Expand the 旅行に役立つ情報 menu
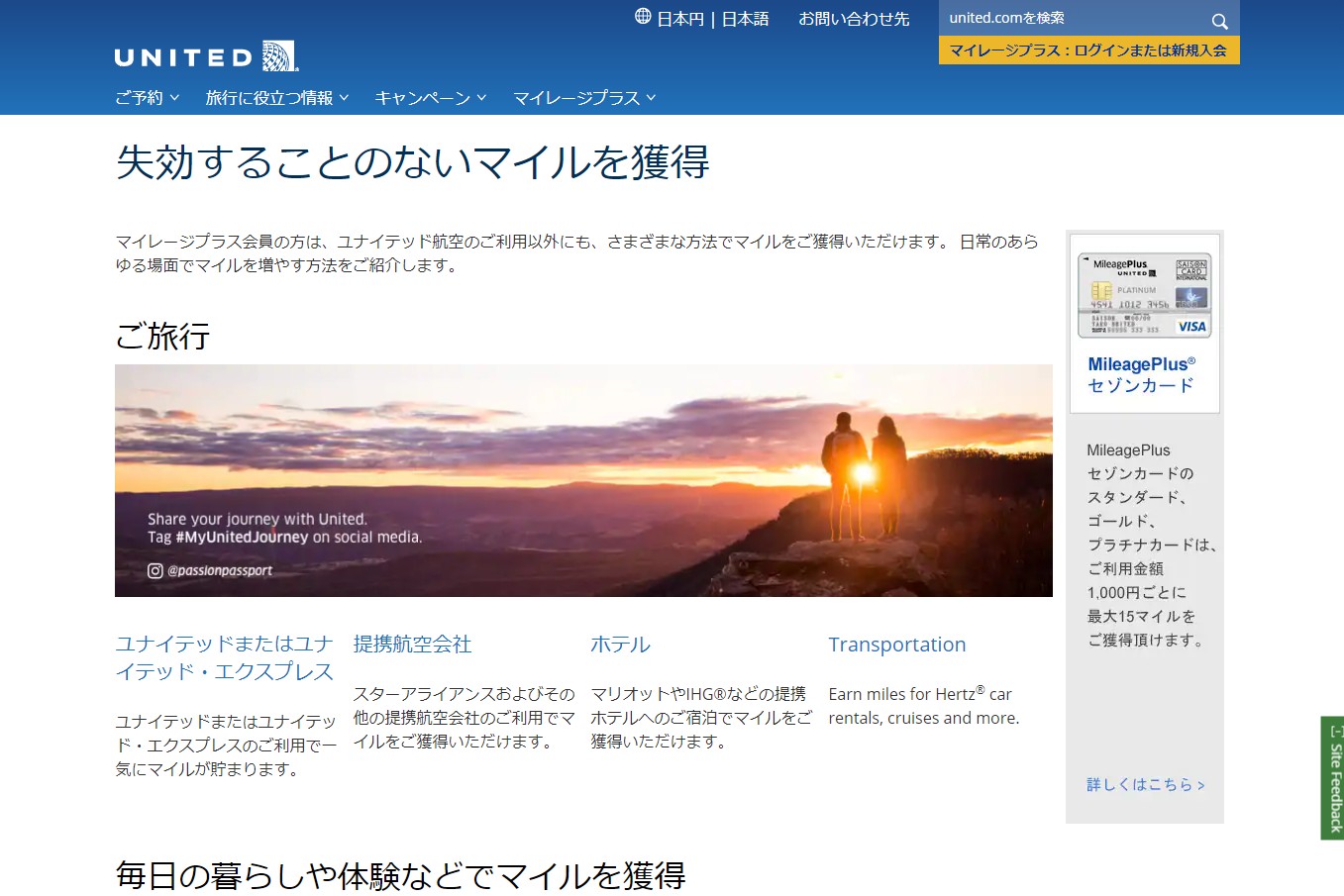 (277, 98)
